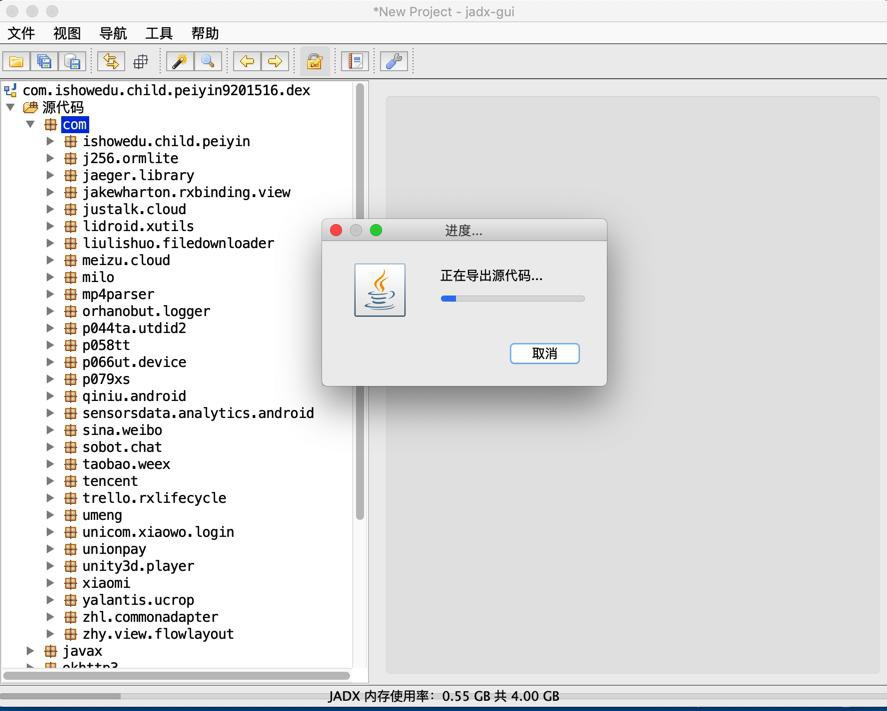Click the tree panel horizontal scrollbar
The image size is (887, 711).
coord(176,675)
